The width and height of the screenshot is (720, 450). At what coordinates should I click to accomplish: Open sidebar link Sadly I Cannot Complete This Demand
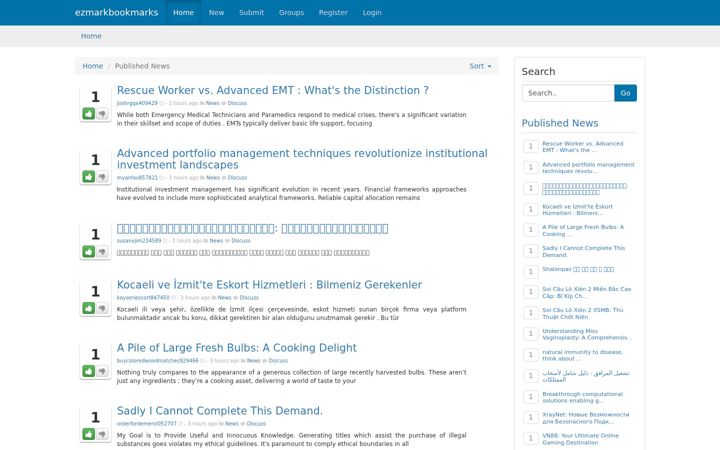584,251
